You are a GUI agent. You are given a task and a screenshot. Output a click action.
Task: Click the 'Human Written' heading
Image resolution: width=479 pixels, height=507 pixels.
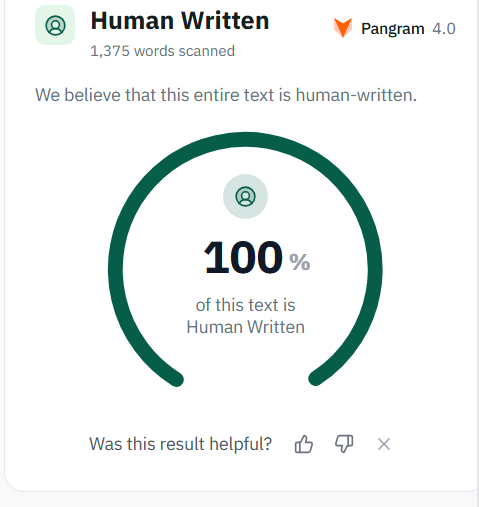[180, 21]
